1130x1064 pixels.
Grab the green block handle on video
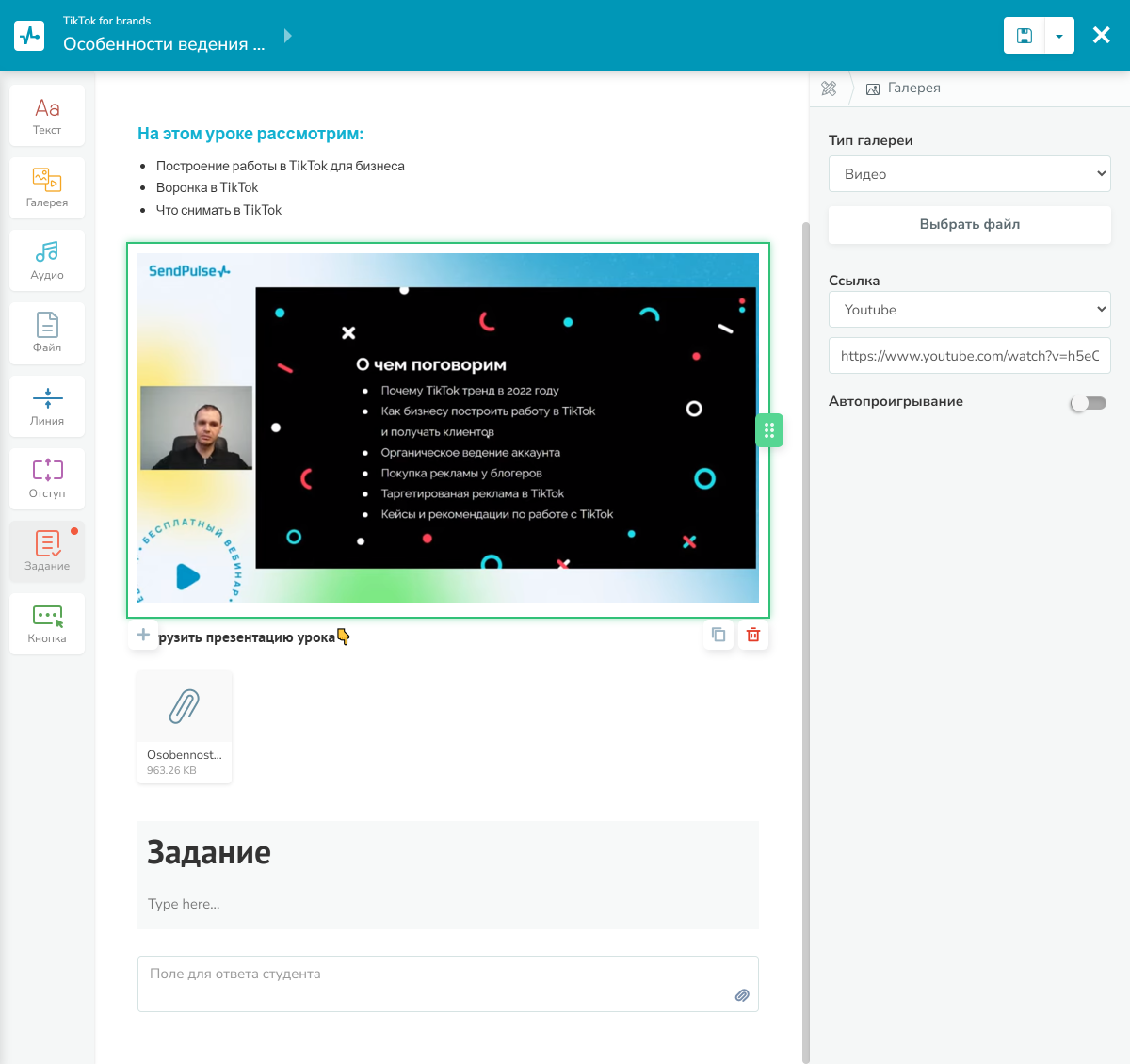[x=769, y=430]
